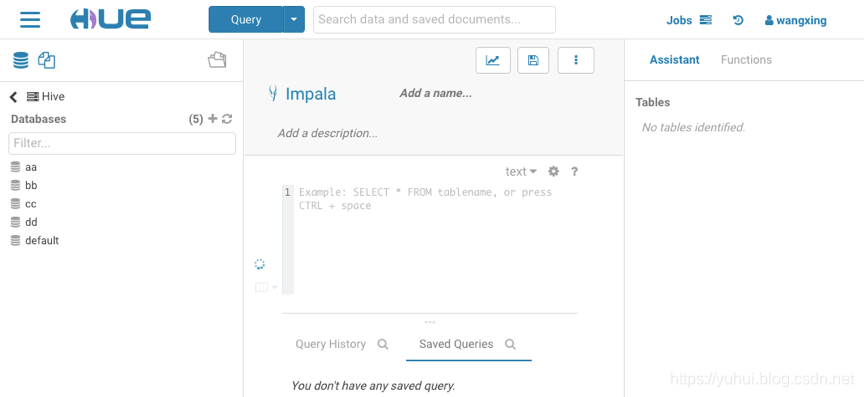864x397 pixels.
Task: Save the query with floppy icon
Action: point(533,60)
